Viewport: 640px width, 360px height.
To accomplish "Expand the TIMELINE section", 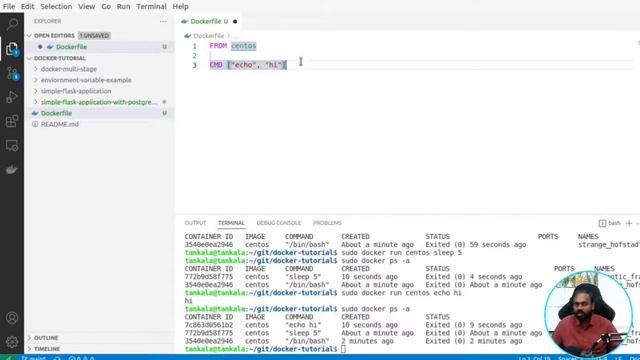I will pyautogui.click(x=47, y=349).
